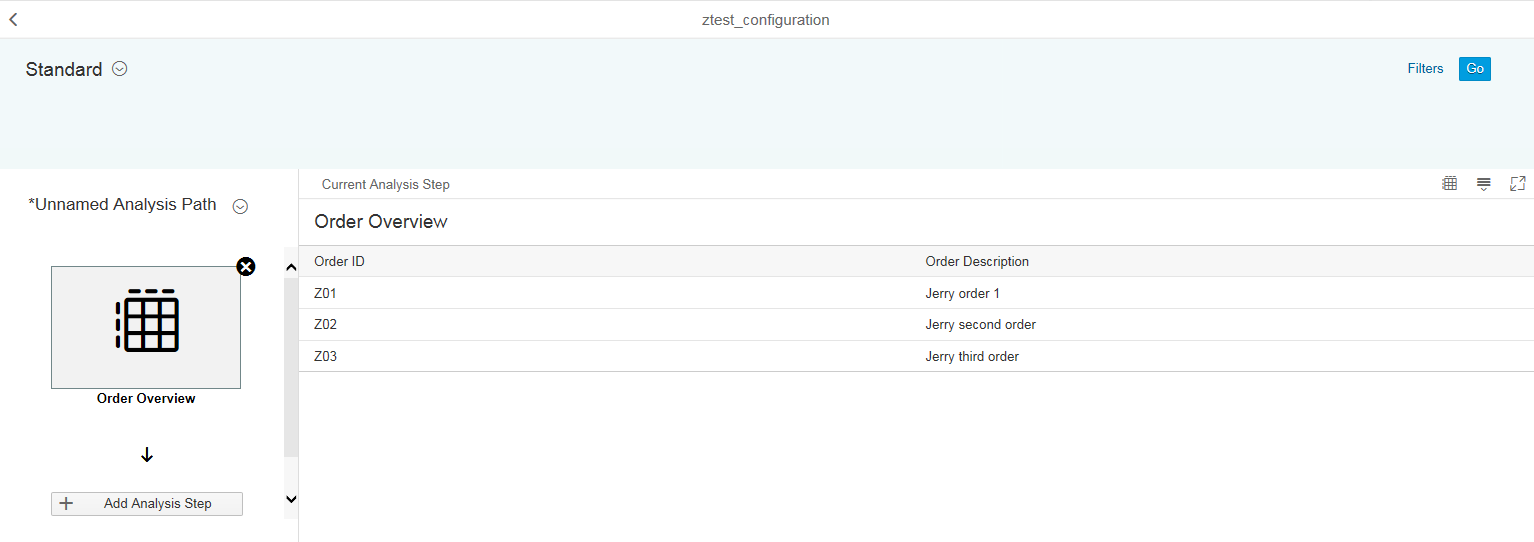Viewport: 1534px width, 542px height.
Task: Select the 'Jerry order 1' cell
Action: point(962,293)
